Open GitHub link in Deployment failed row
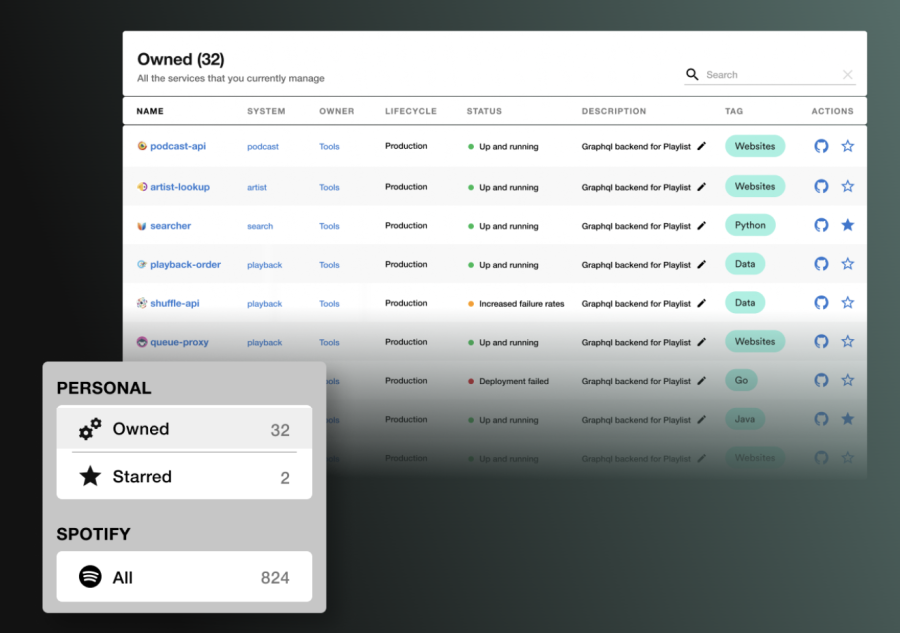The width and height of the screenshot is (900, 633). point(821,380)
